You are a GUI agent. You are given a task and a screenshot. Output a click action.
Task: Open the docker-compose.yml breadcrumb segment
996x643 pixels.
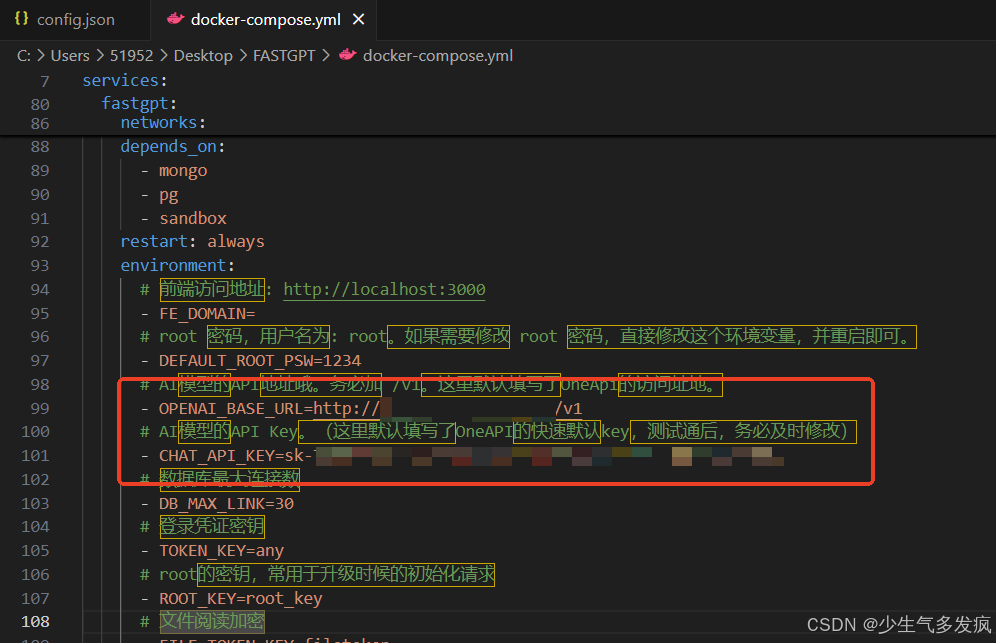point(438,56)
